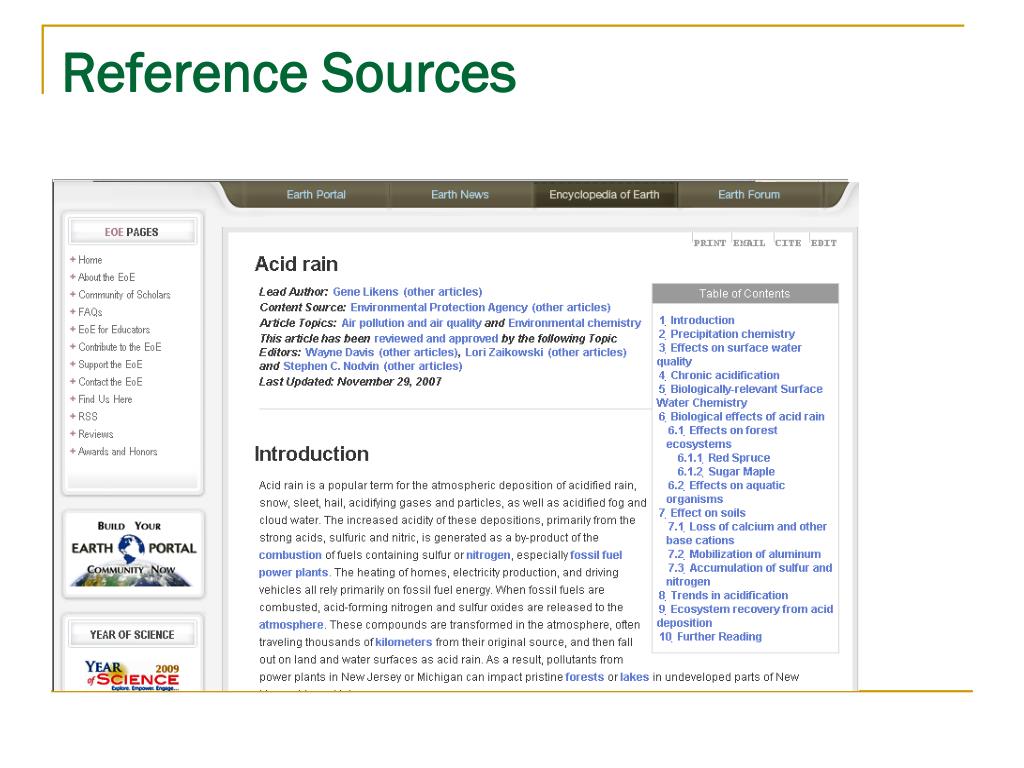
Task: Click the Acid rain article title
Action: coord(296,264)
